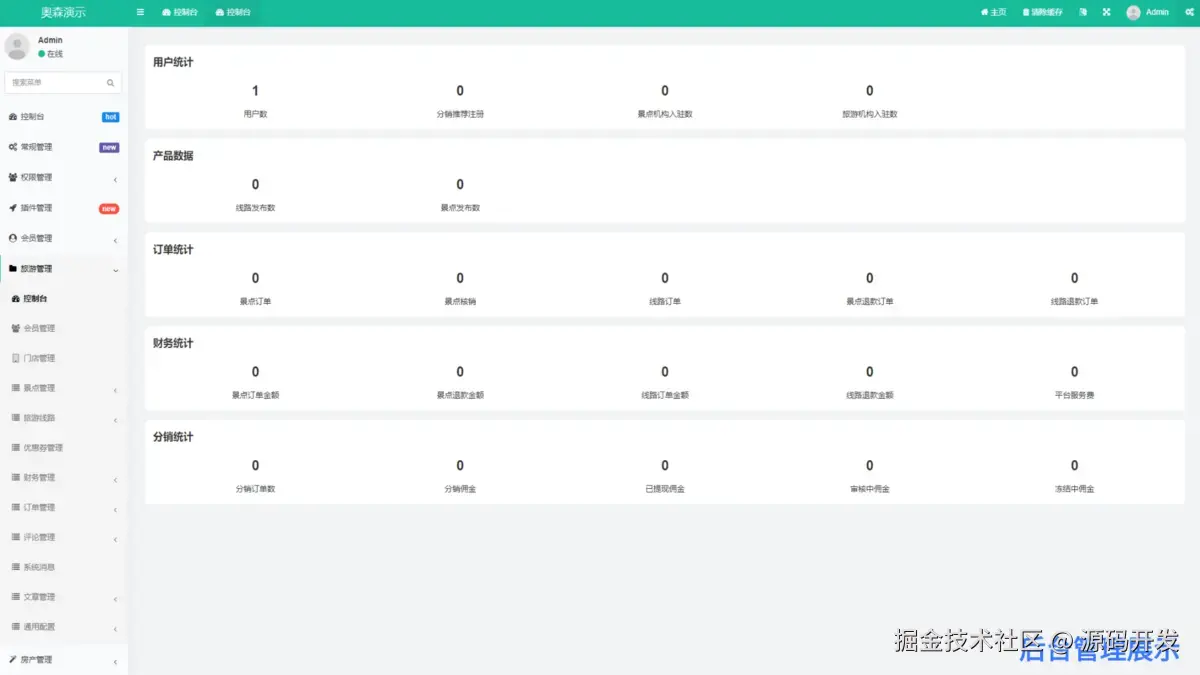
Task: Click the tablet icon for 门店管理
Action: click(x=16, y=358)
